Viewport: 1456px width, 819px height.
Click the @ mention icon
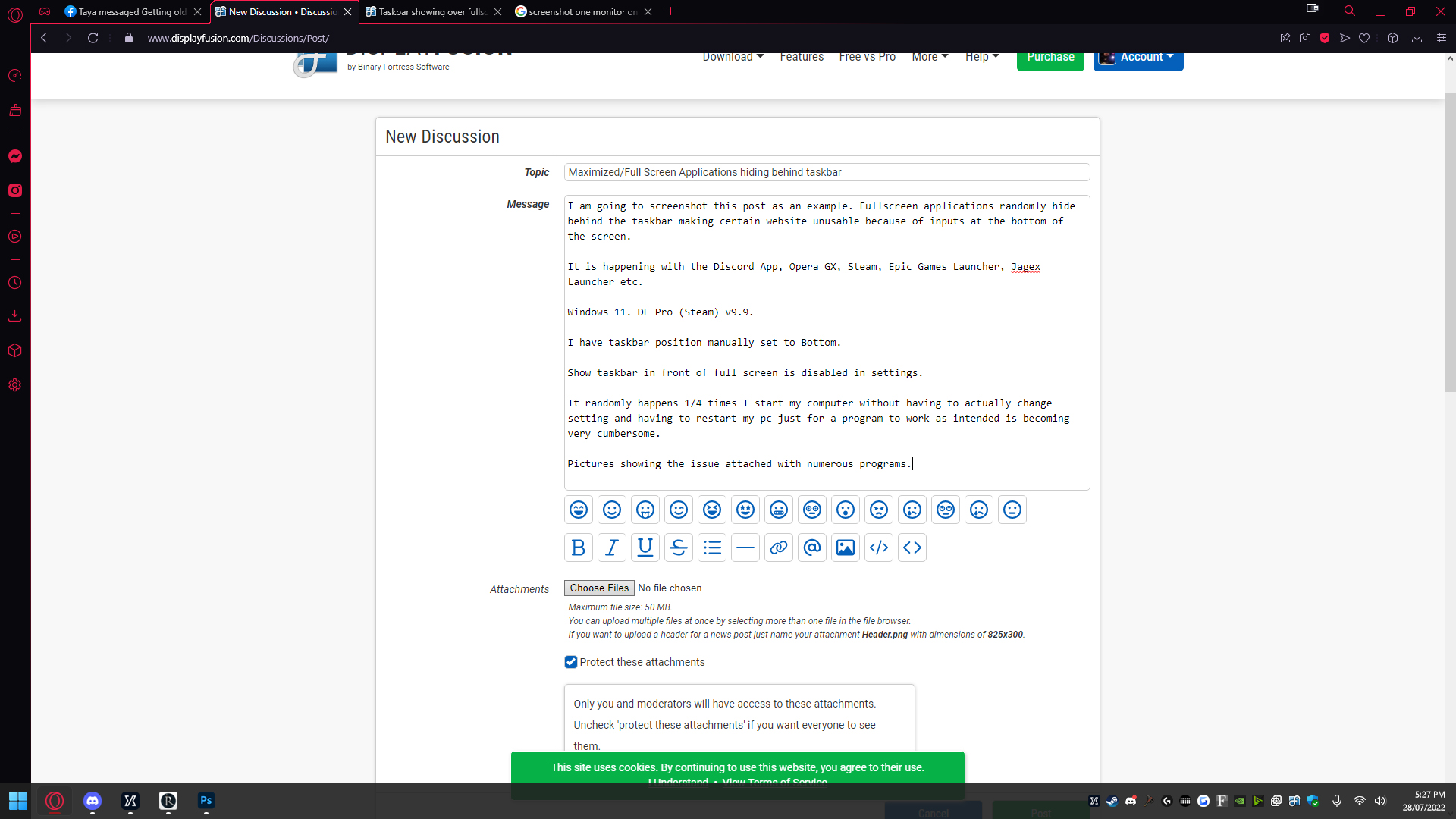click(811, 548)
